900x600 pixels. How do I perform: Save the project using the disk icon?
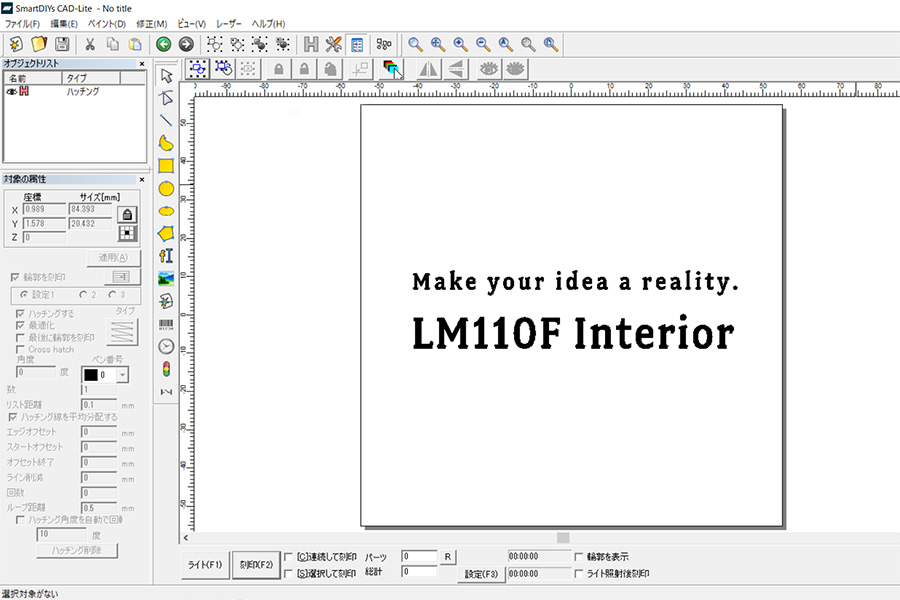[62, 44]
